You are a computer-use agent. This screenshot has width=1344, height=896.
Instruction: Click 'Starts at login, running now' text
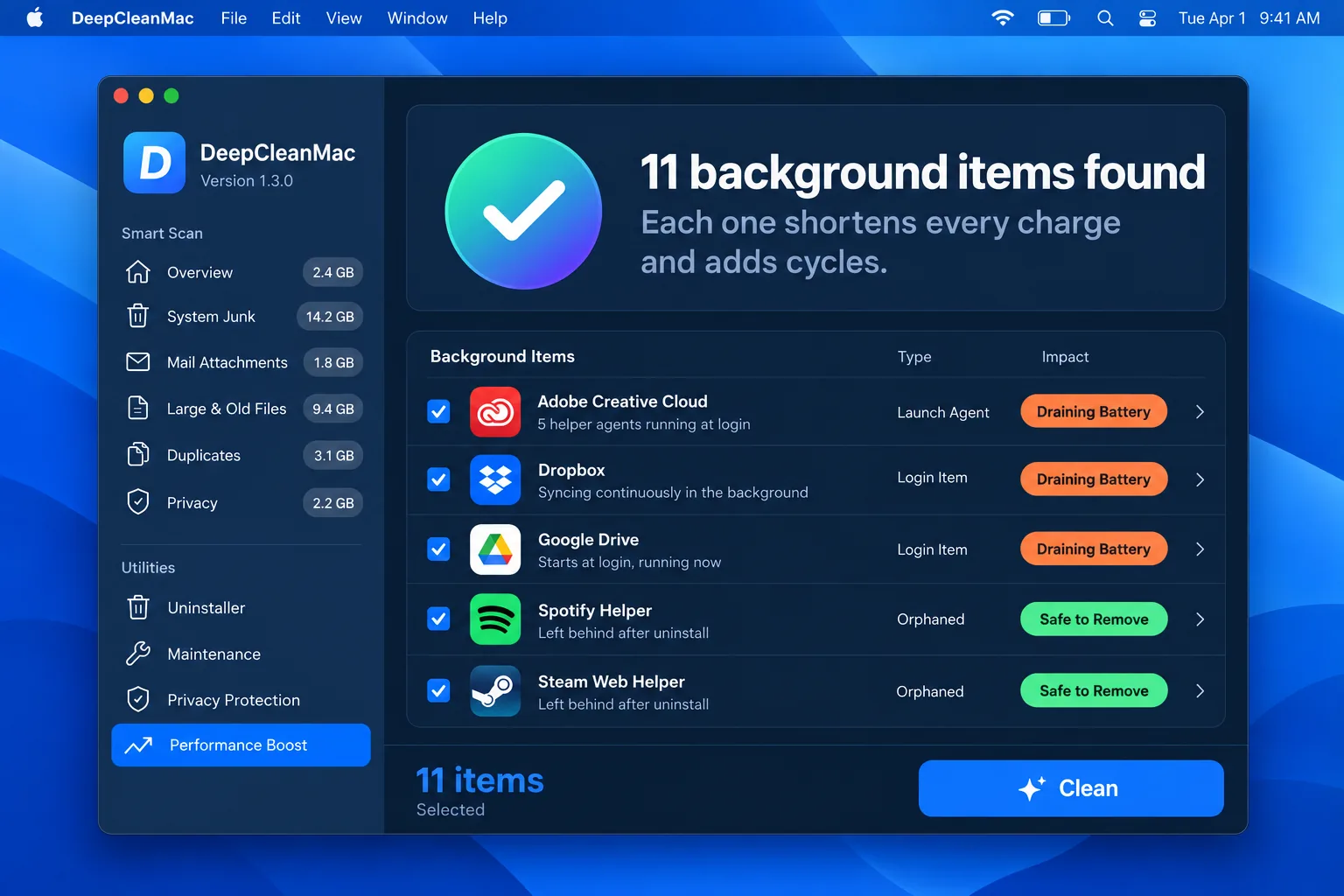(x=629, y=563)
